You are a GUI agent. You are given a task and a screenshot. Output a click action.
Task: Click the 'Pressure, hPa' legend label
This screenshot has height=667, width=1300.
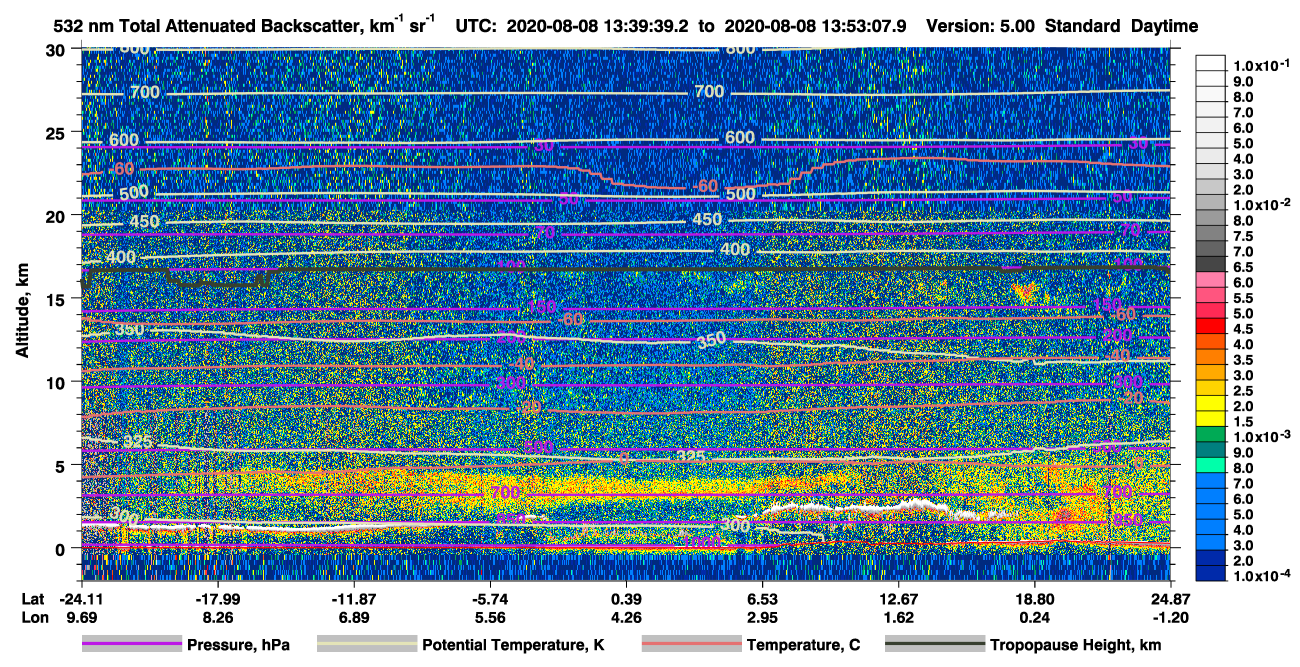coord(238,645)
